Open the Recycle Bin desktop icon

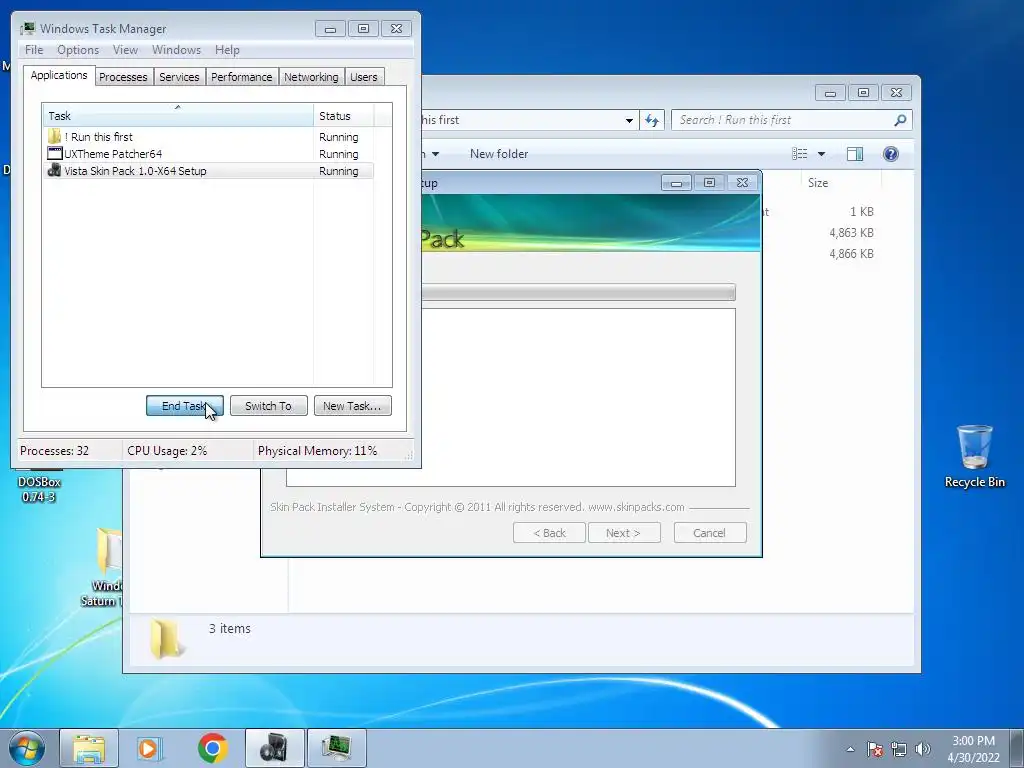(x=974, y=456)
